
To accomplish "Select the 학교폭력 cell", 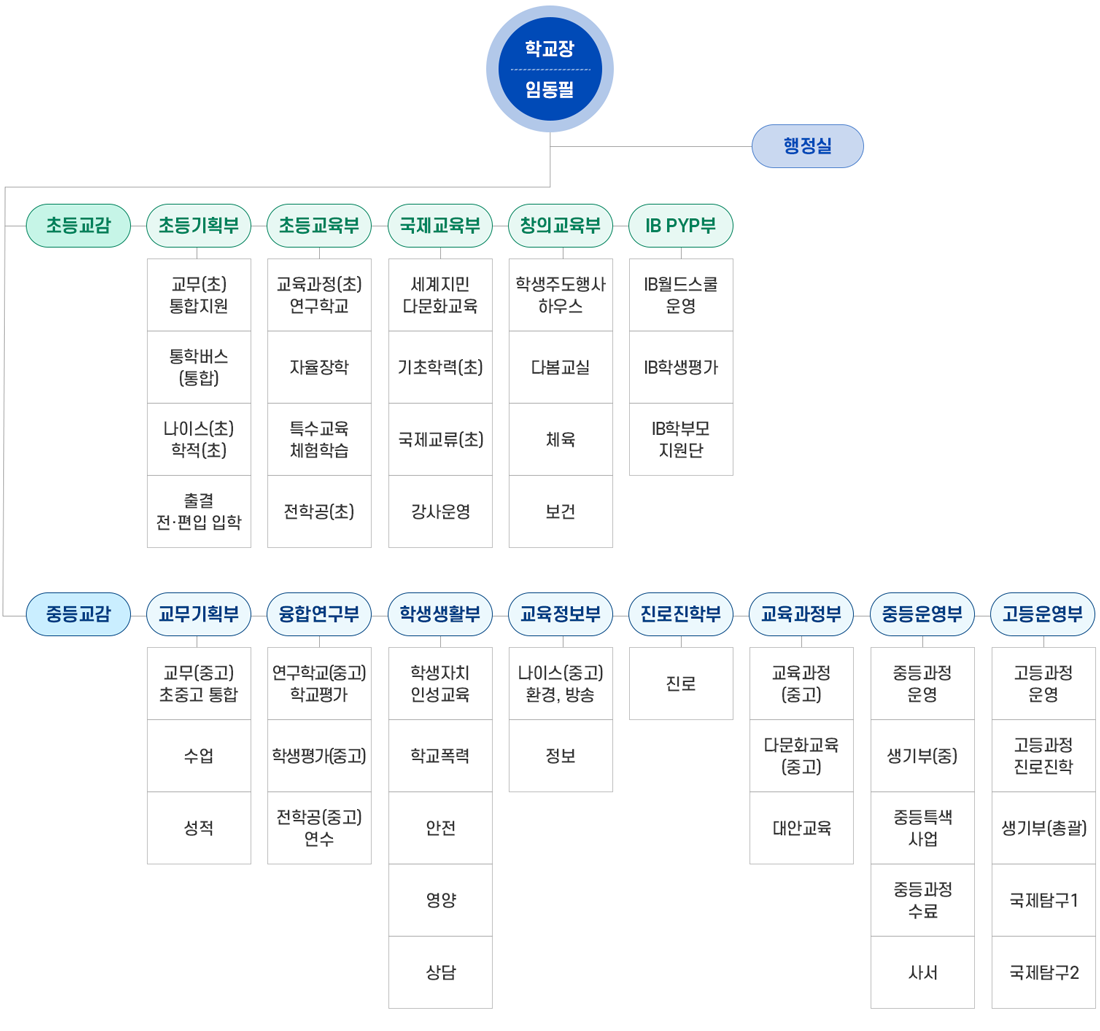I will point(440,756).
